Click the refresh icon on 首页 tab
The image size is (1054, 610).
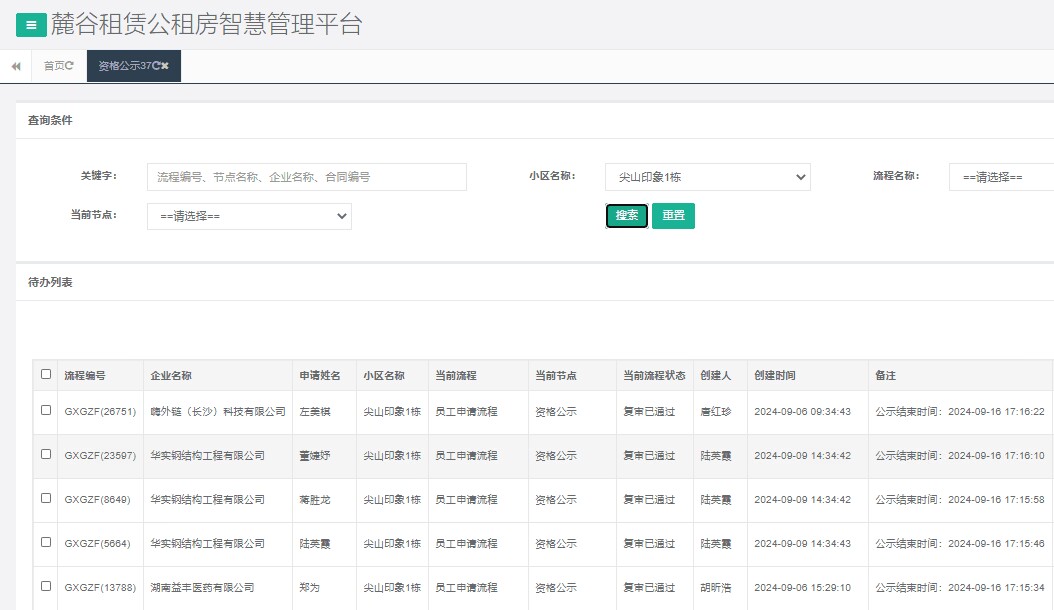click(x=70, y=66)
